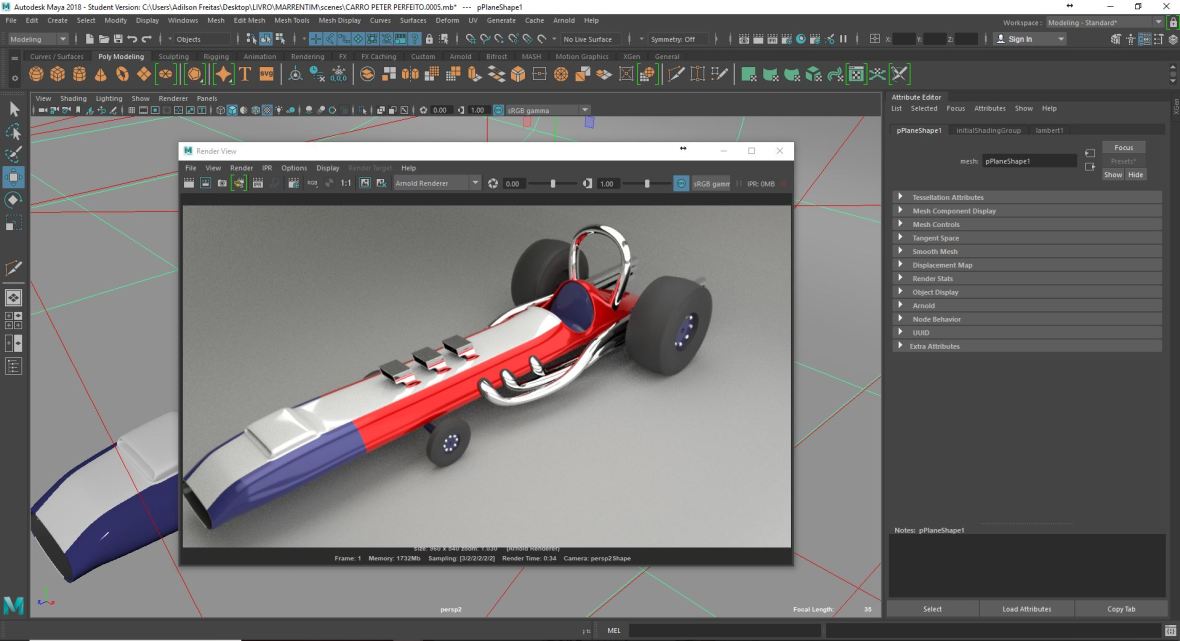
Task: Select the polygon Type text tool
Action: pos(244,75)
